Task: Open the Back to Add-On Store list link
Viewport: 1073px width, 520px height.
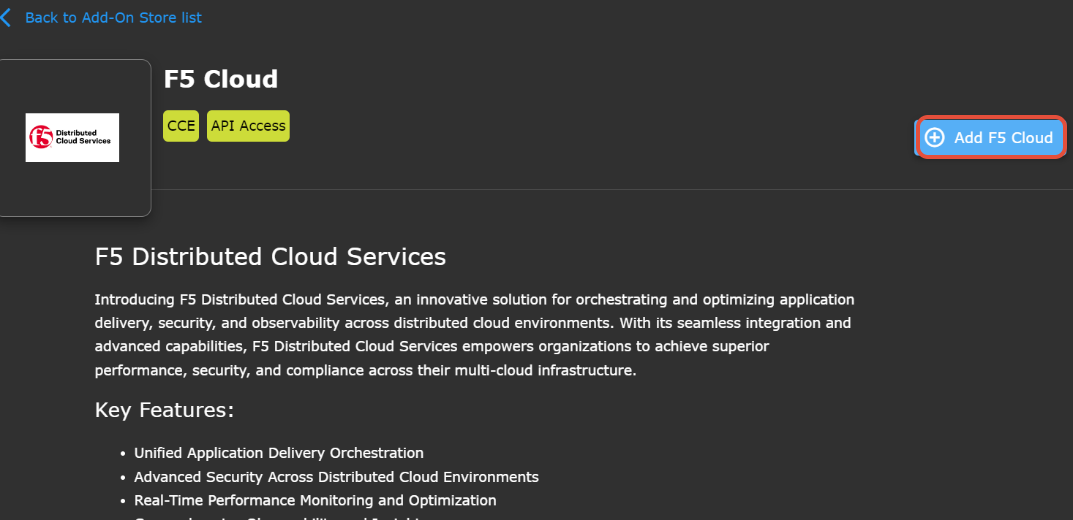Action: (x=112, y=18)
